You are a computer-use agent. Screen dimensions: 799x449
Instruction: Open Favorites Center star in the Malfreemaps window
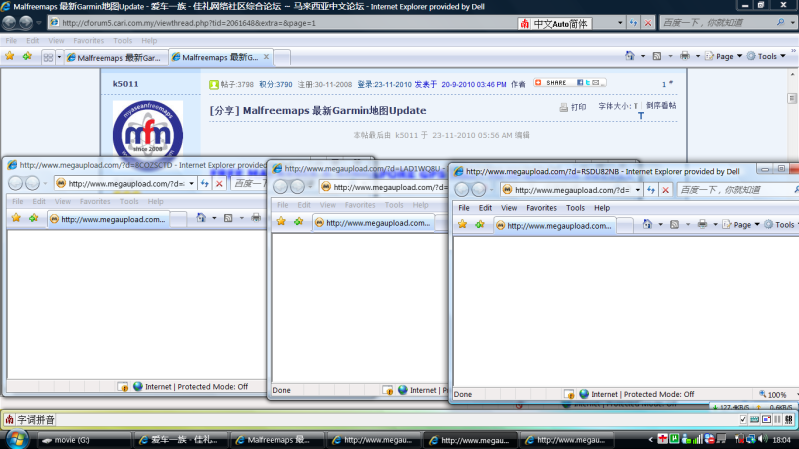10,57
